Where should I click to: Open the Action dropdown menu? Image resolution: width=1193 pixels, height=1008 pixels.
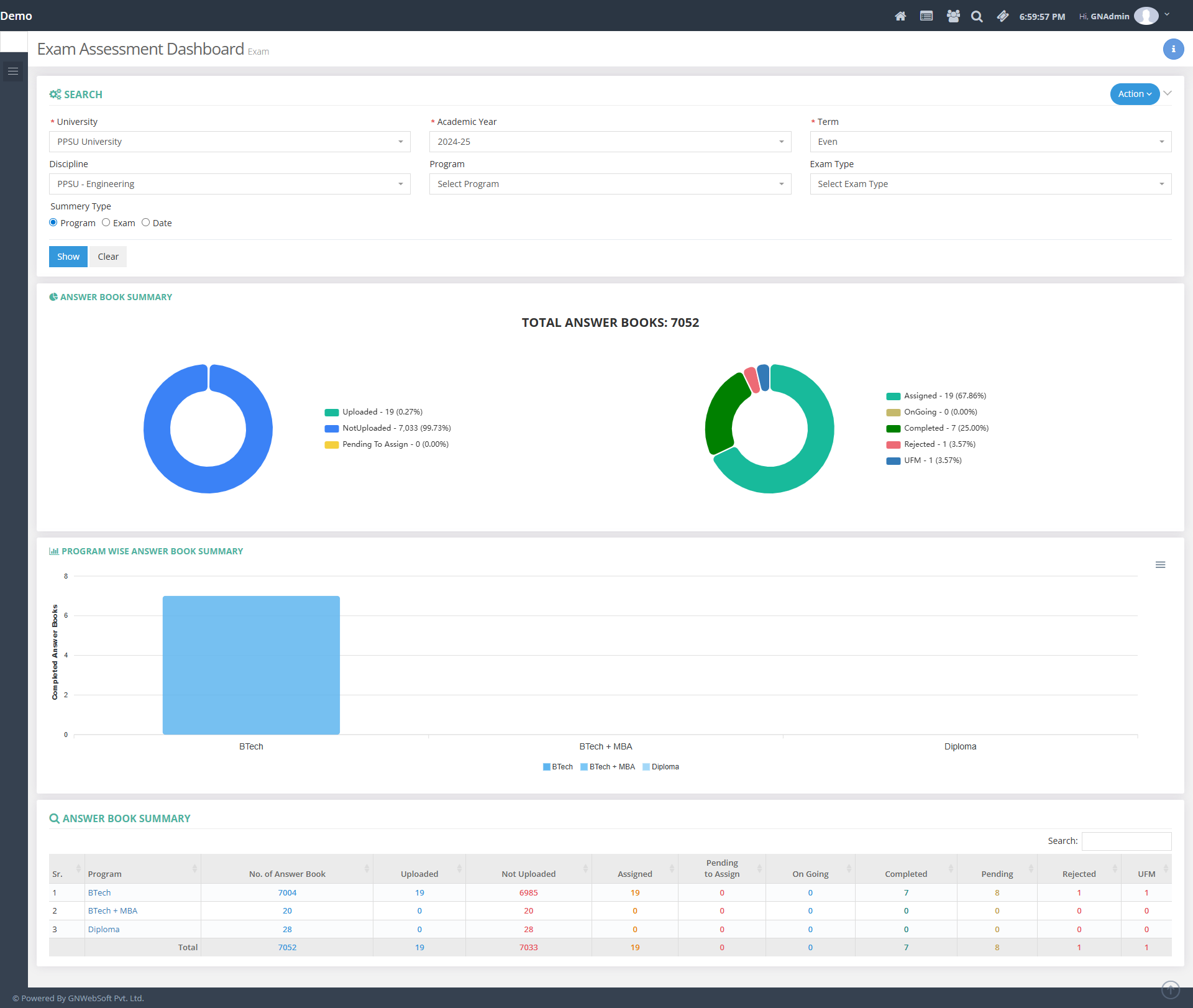(x=1134, y=94)
